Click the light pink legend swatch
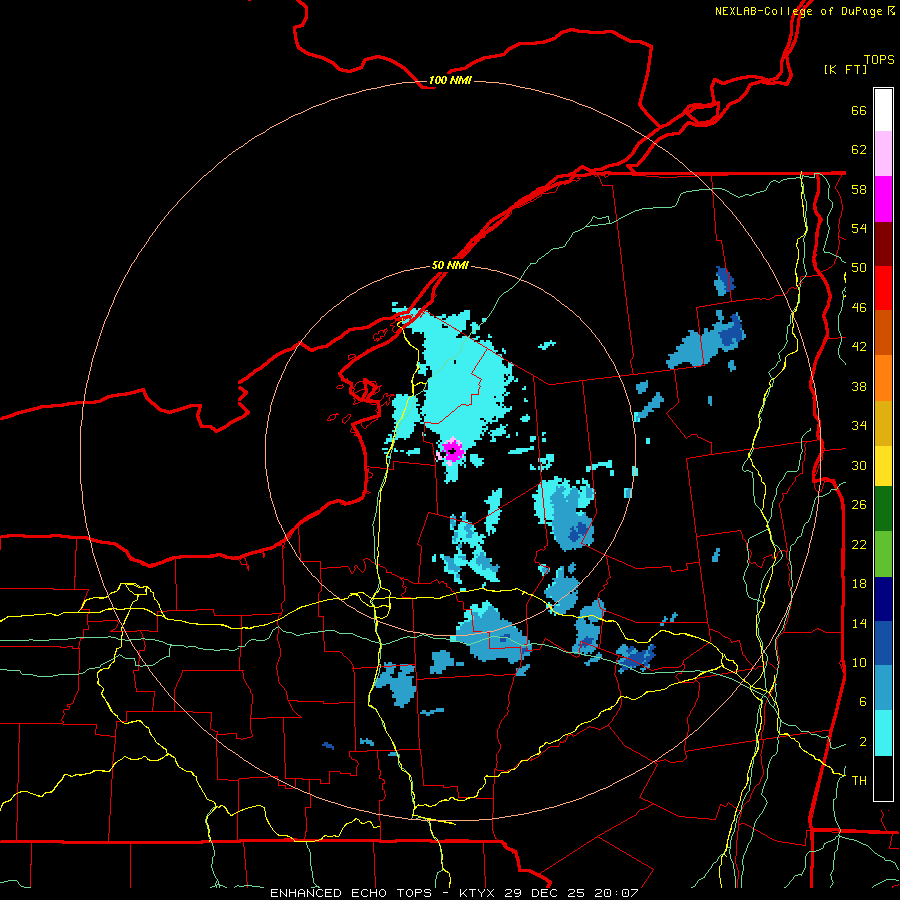 click(883, 154)
